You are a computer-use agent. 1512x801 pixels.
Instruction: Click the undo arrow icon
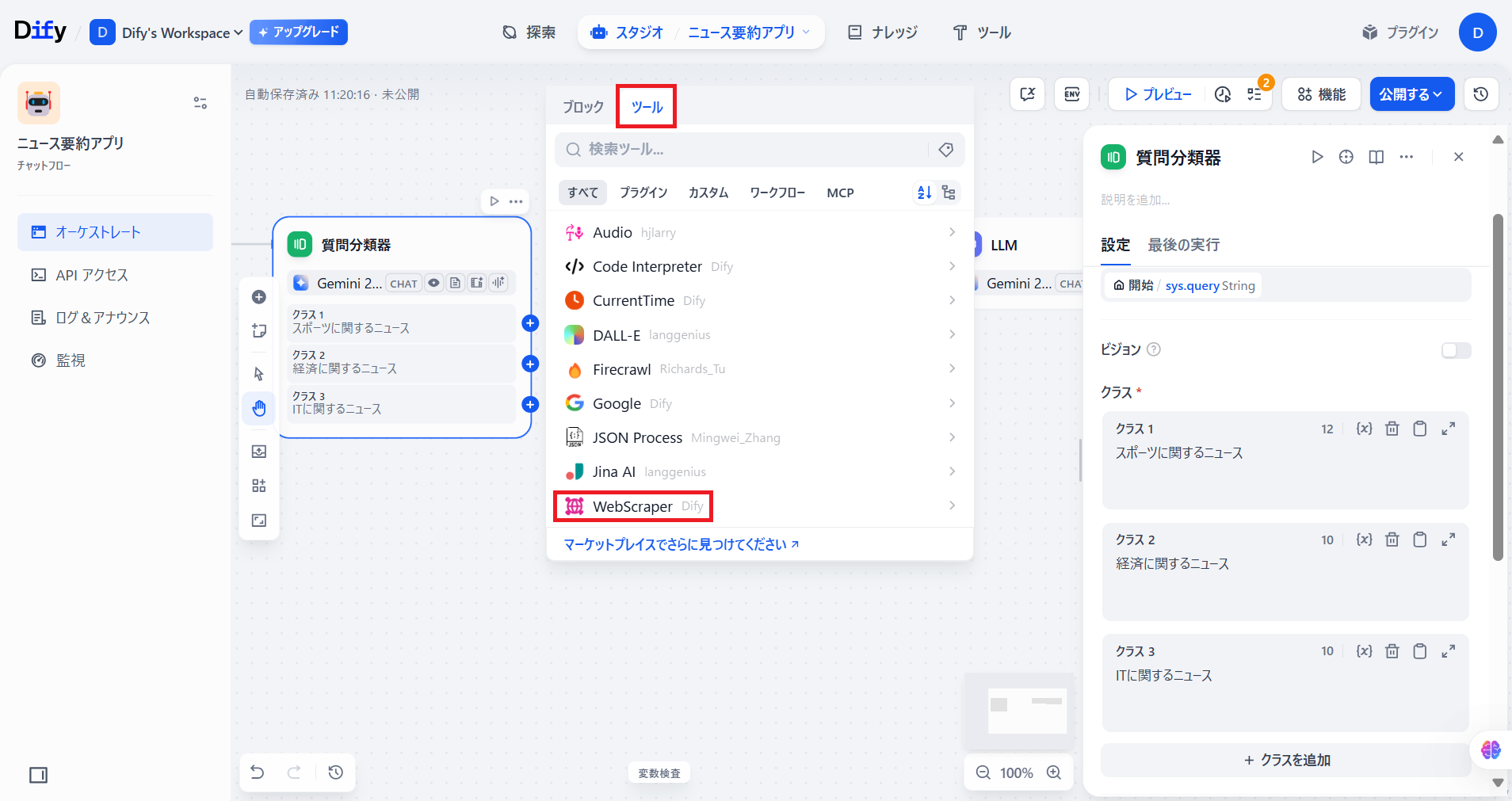click(x=258, y=772)
